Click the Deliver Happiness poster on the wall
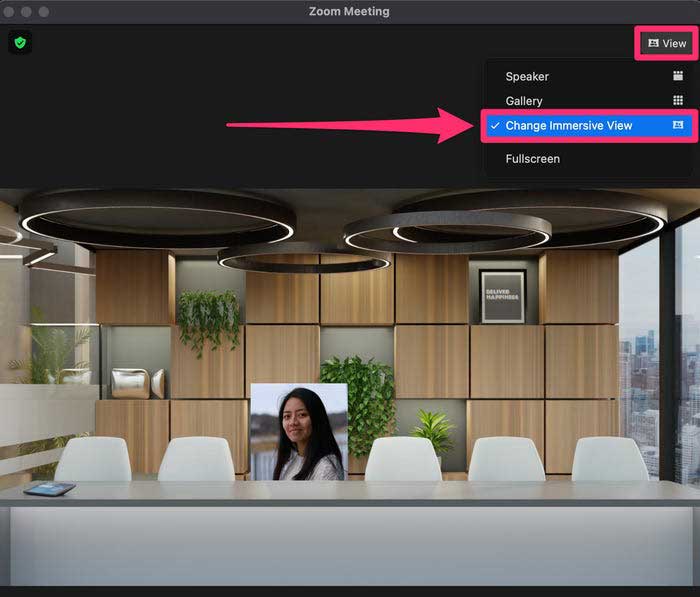This screenshot has height=597, width=700. pyautogui.click(x=502, y=295)
